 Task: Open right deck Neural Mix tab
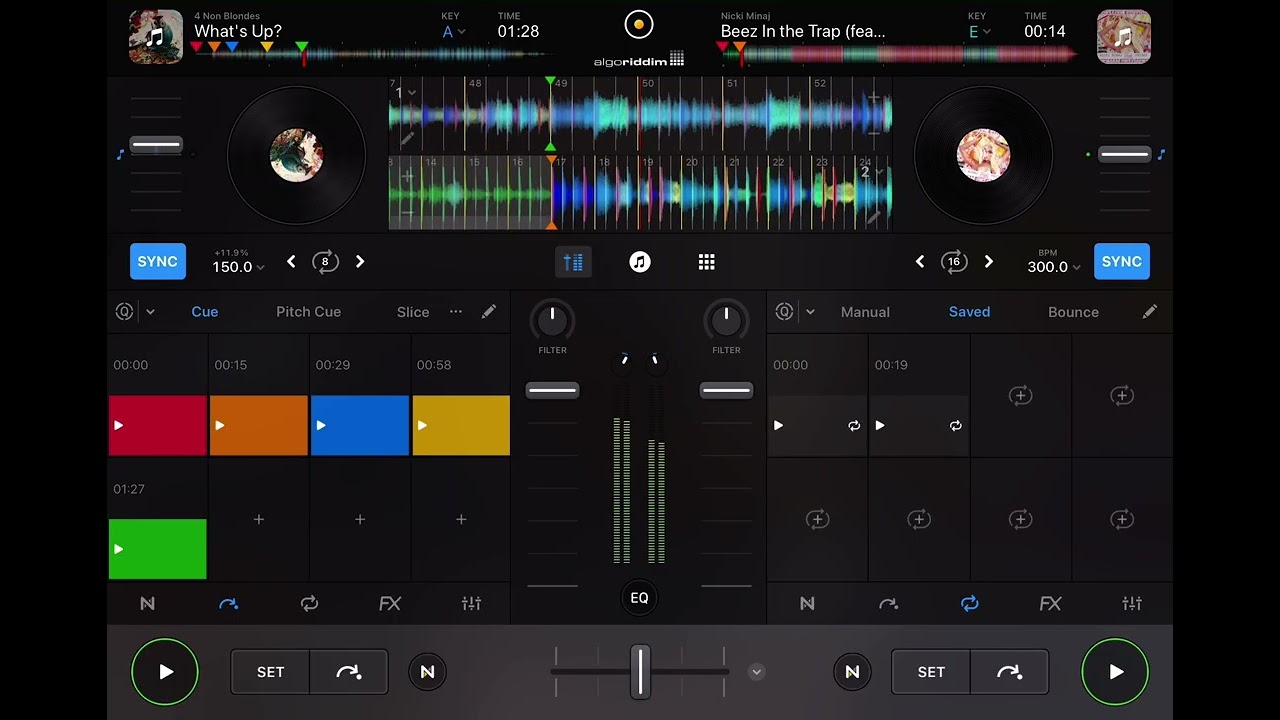coord(807,604)
